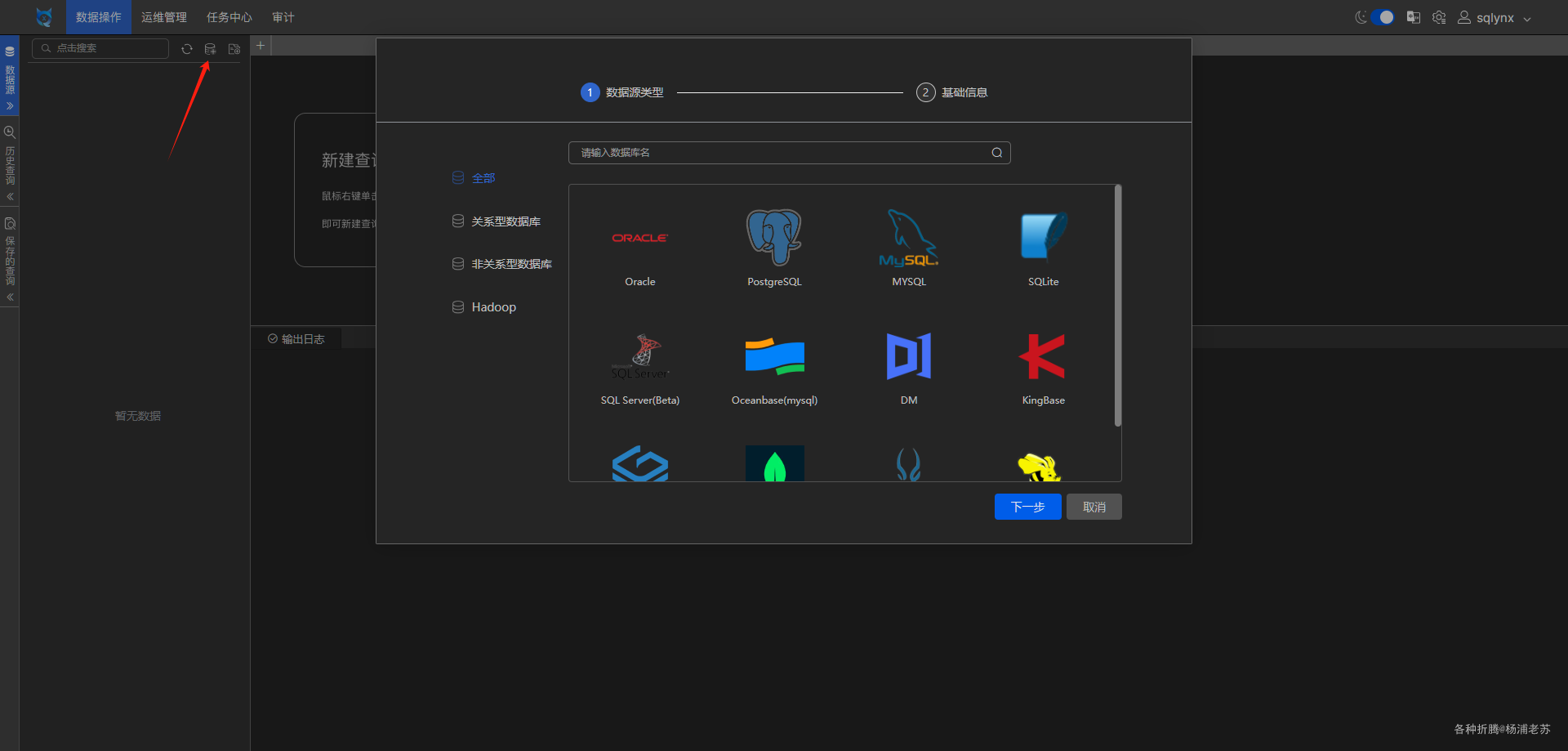Image resolution: width=1568 pixels, height=751 pixels.
Task: Open the 运维管理 menu
Action: click(x=164, y=17)
